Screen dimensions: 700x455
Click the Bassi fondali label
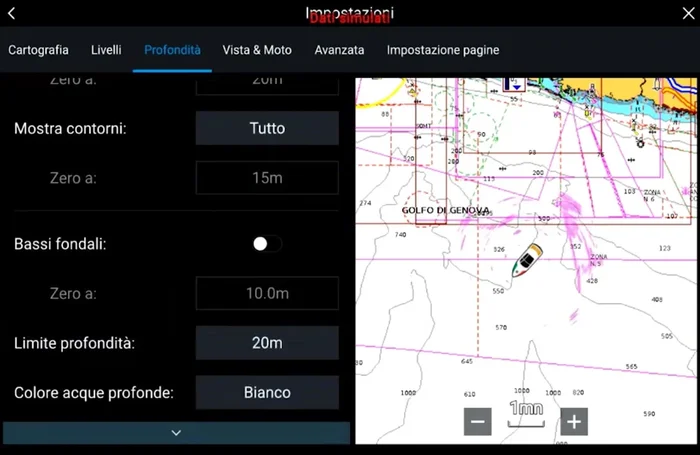(60, 244)
